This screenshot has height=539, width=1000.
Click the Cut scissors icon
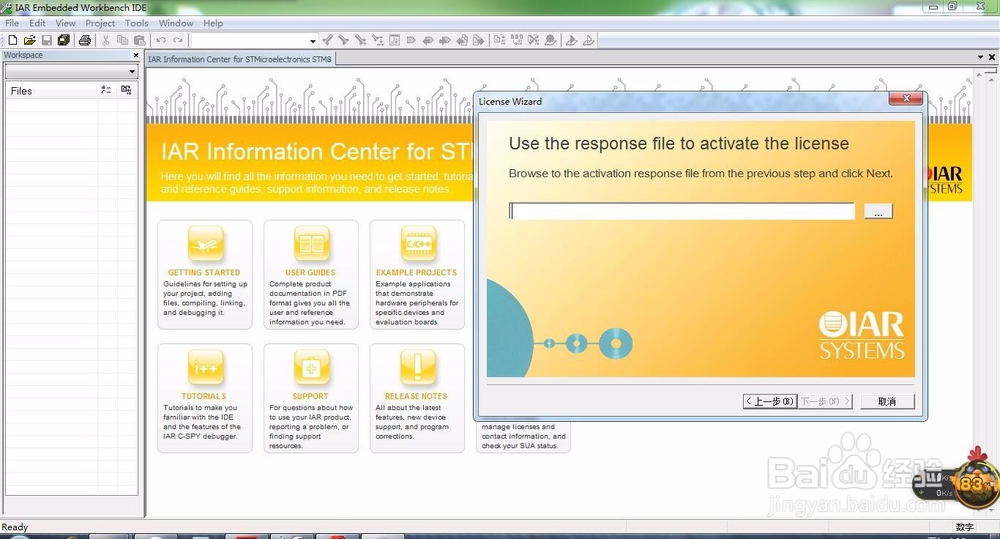(105, 40)
